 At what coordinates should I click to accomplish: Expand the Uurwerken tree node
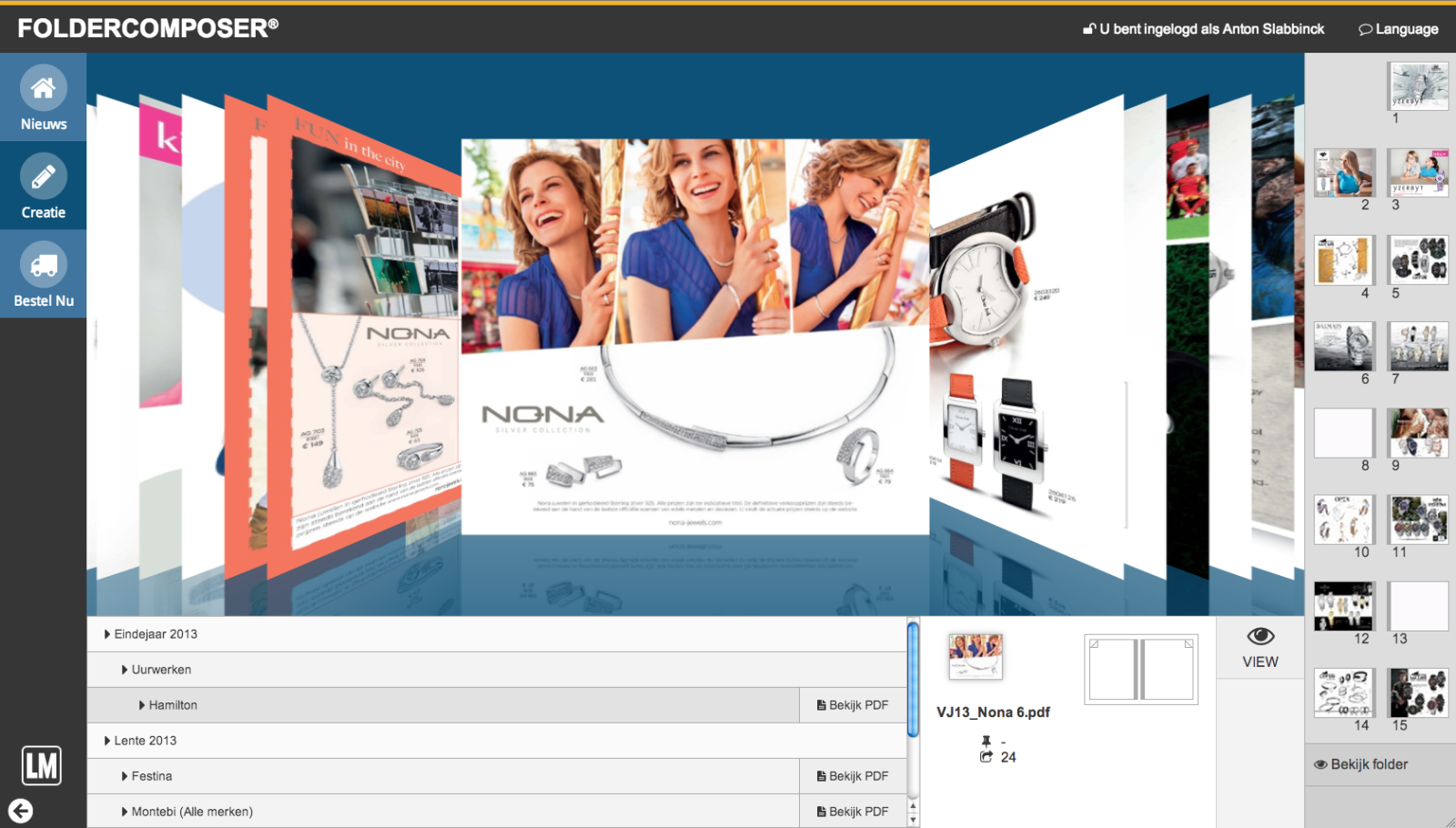tap(125, 670)
